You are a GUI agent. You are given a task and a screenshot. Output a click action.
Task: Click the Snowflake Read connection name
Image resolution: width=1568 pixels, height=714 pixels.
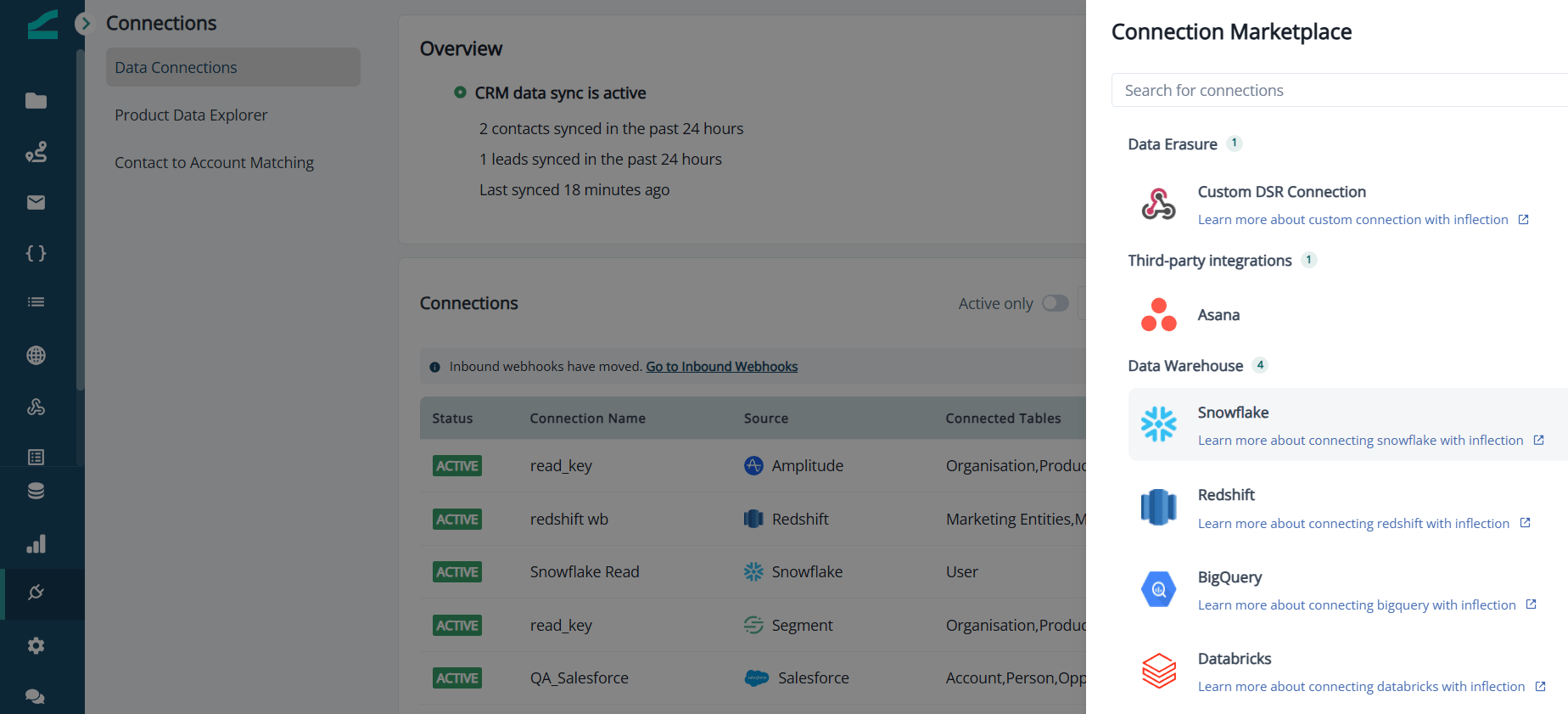pyautogui.click(x=585, y=572)
